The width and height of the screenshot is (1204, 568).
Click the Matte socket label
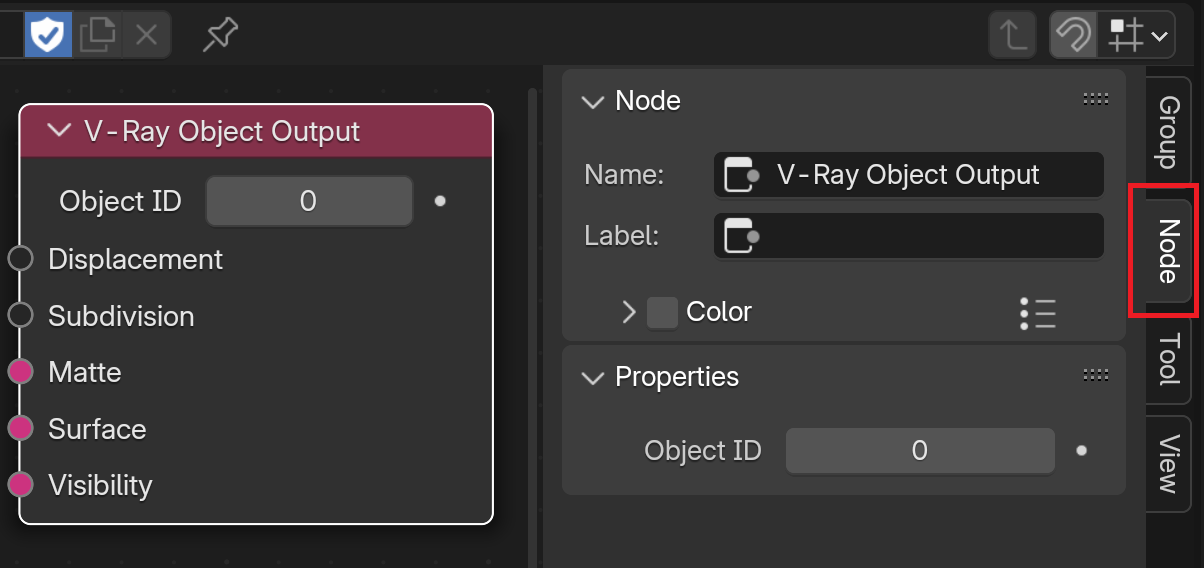click(85, 372)
